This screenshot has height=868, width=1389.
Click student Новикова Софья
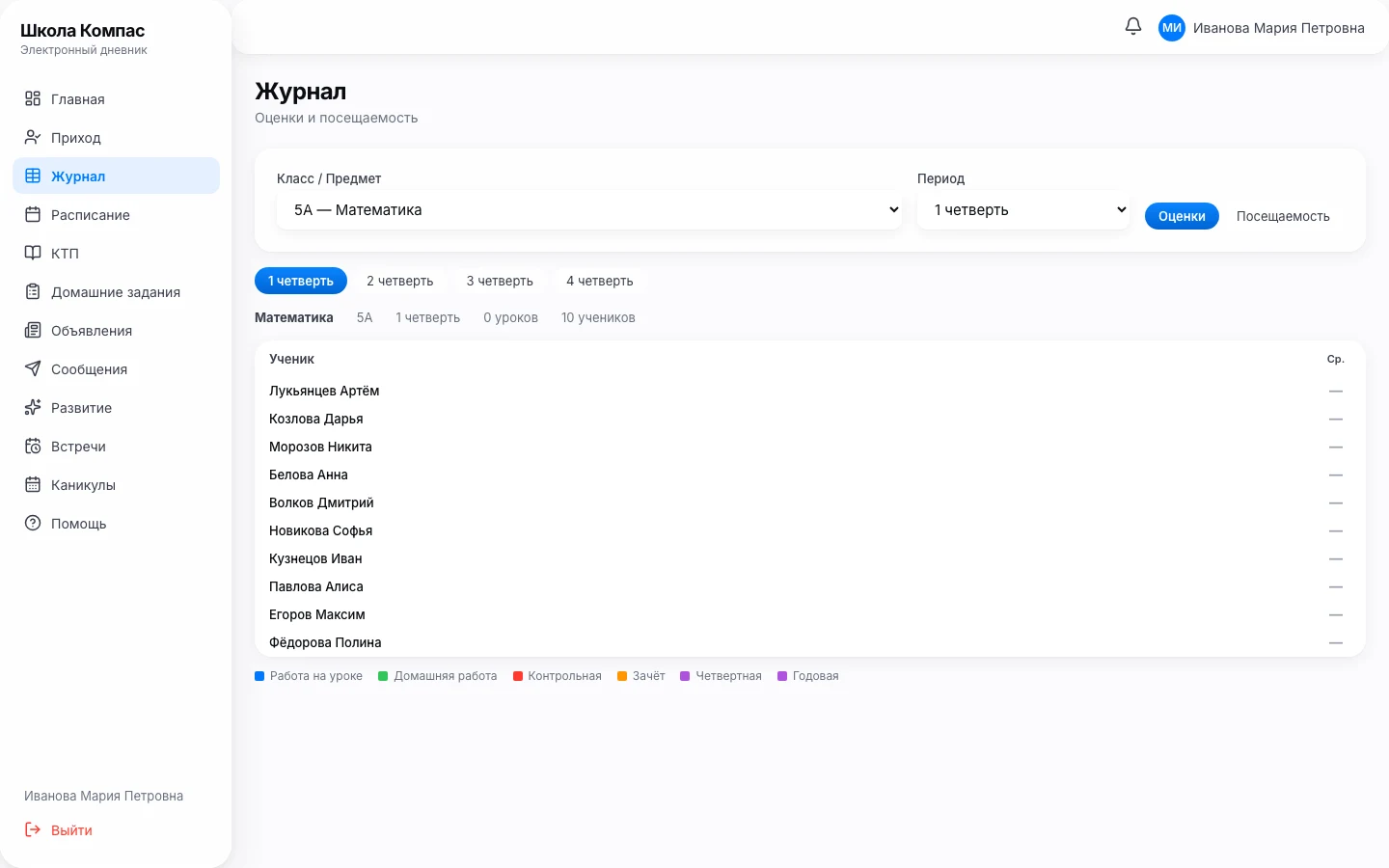(321, 530)
